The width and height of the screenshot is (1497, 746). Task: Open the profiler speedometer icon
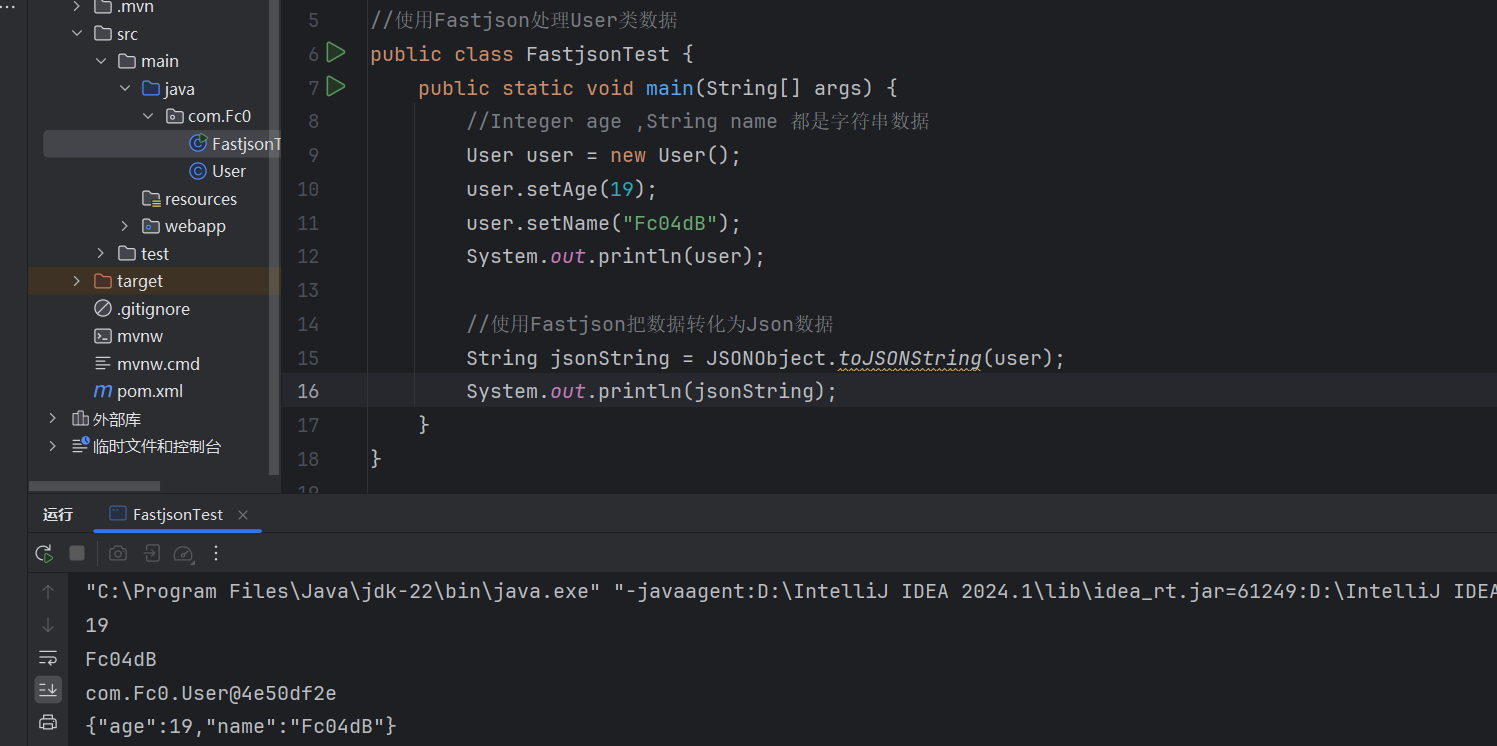pos(183,554)
